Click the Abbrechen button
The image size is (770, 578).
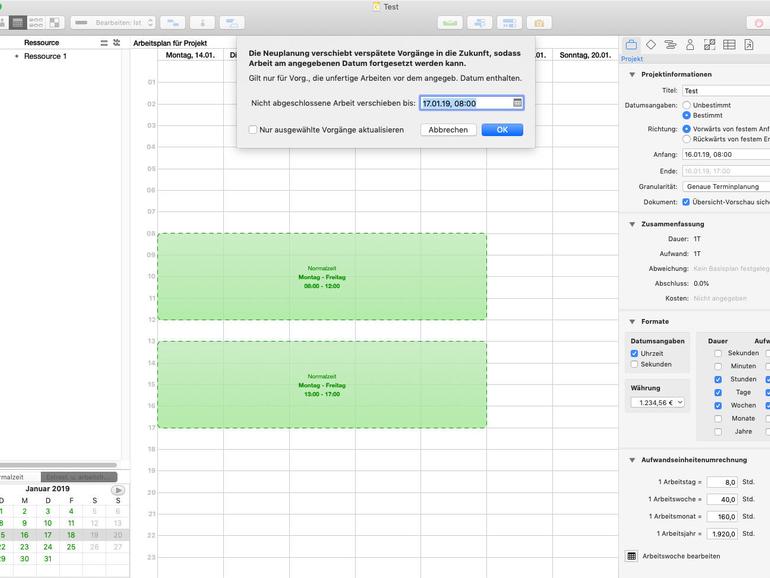(448, 130)
